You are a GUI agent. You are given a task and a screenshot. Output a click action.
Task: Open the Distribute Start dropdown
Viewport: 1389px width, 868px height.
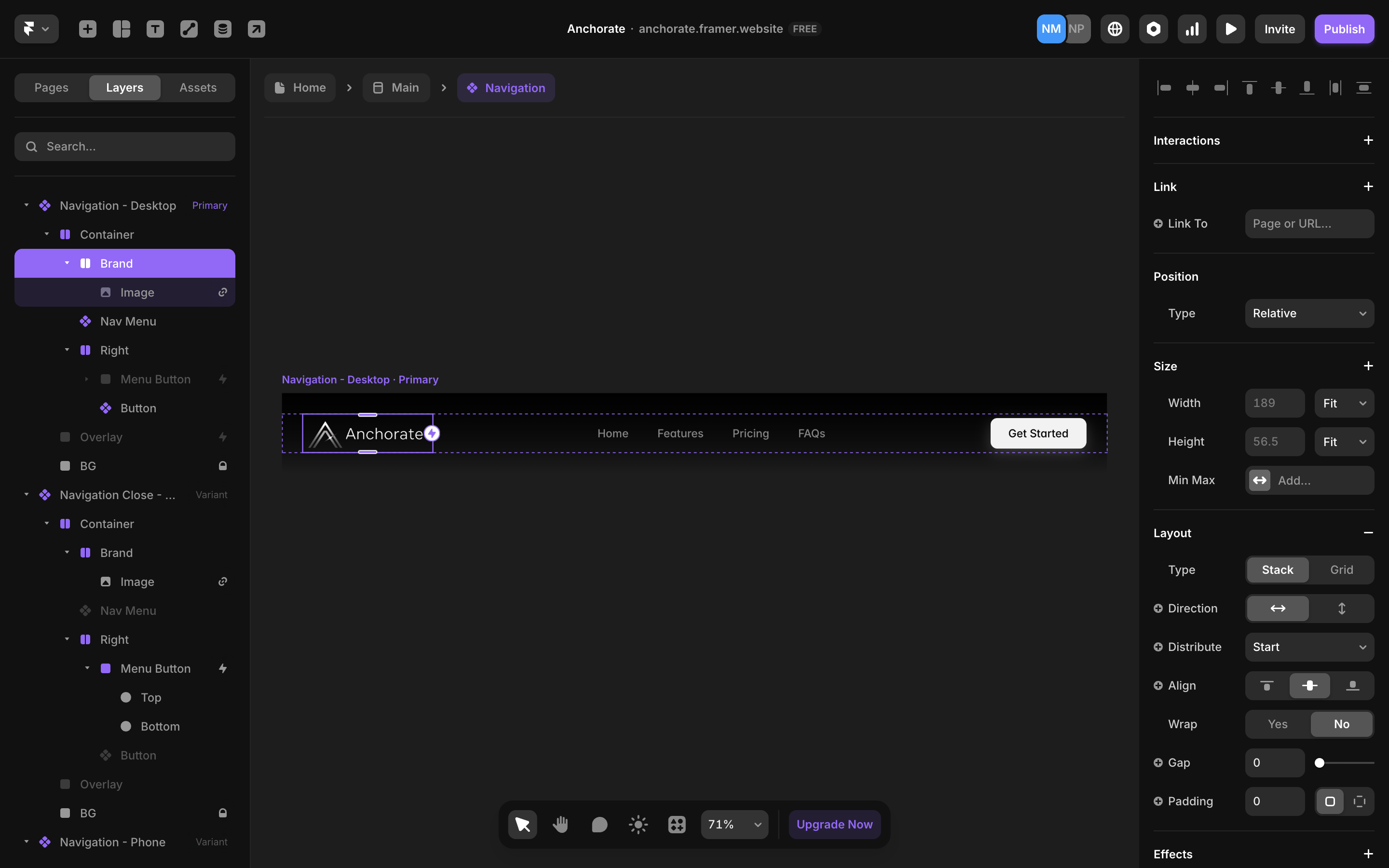[1309, 647]
